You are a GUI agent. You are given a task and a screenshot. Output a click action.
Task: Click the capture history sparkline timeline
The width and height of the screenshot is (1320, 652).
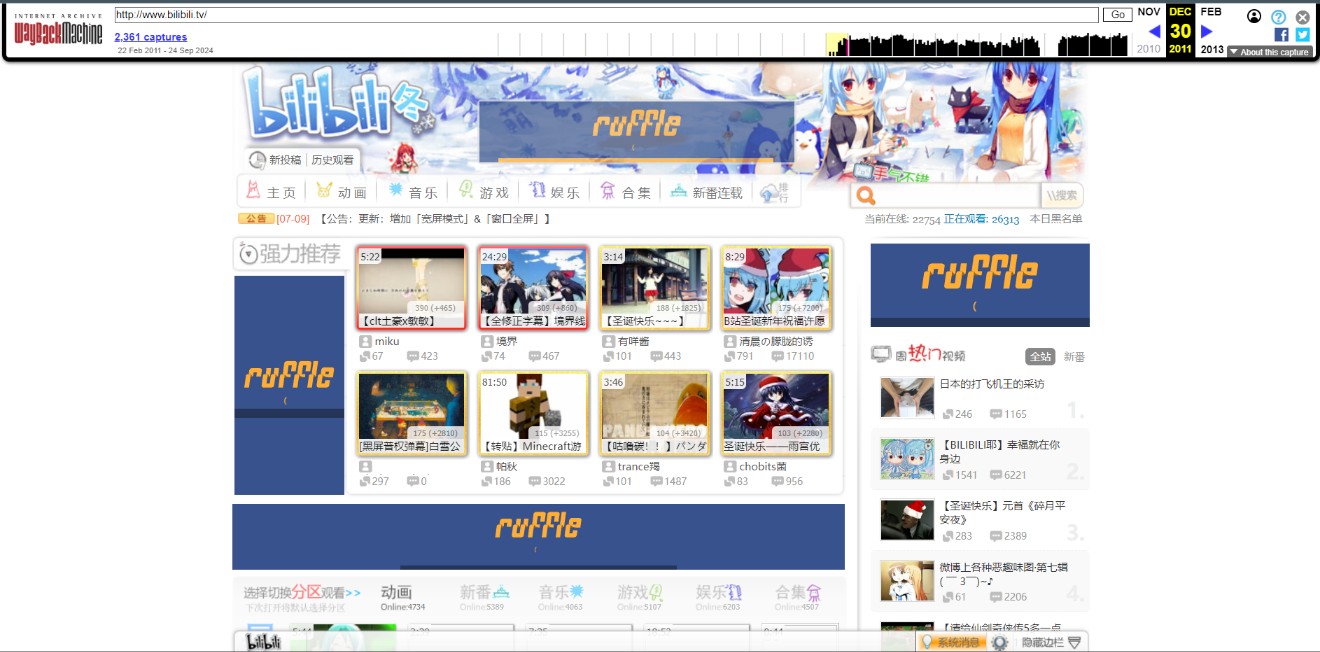coord(812,44)
